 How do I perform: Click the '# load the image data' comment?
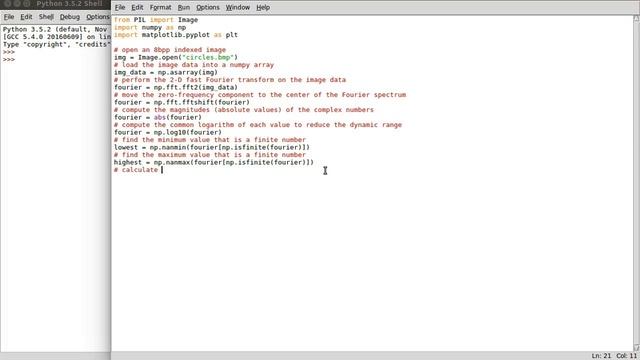click(x=194, y=65)
